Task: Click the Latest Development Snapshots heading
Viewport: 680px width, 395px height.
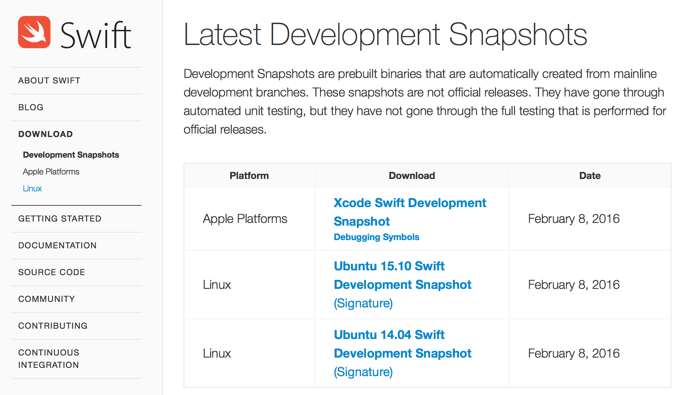Action: (x=385, y=35)
